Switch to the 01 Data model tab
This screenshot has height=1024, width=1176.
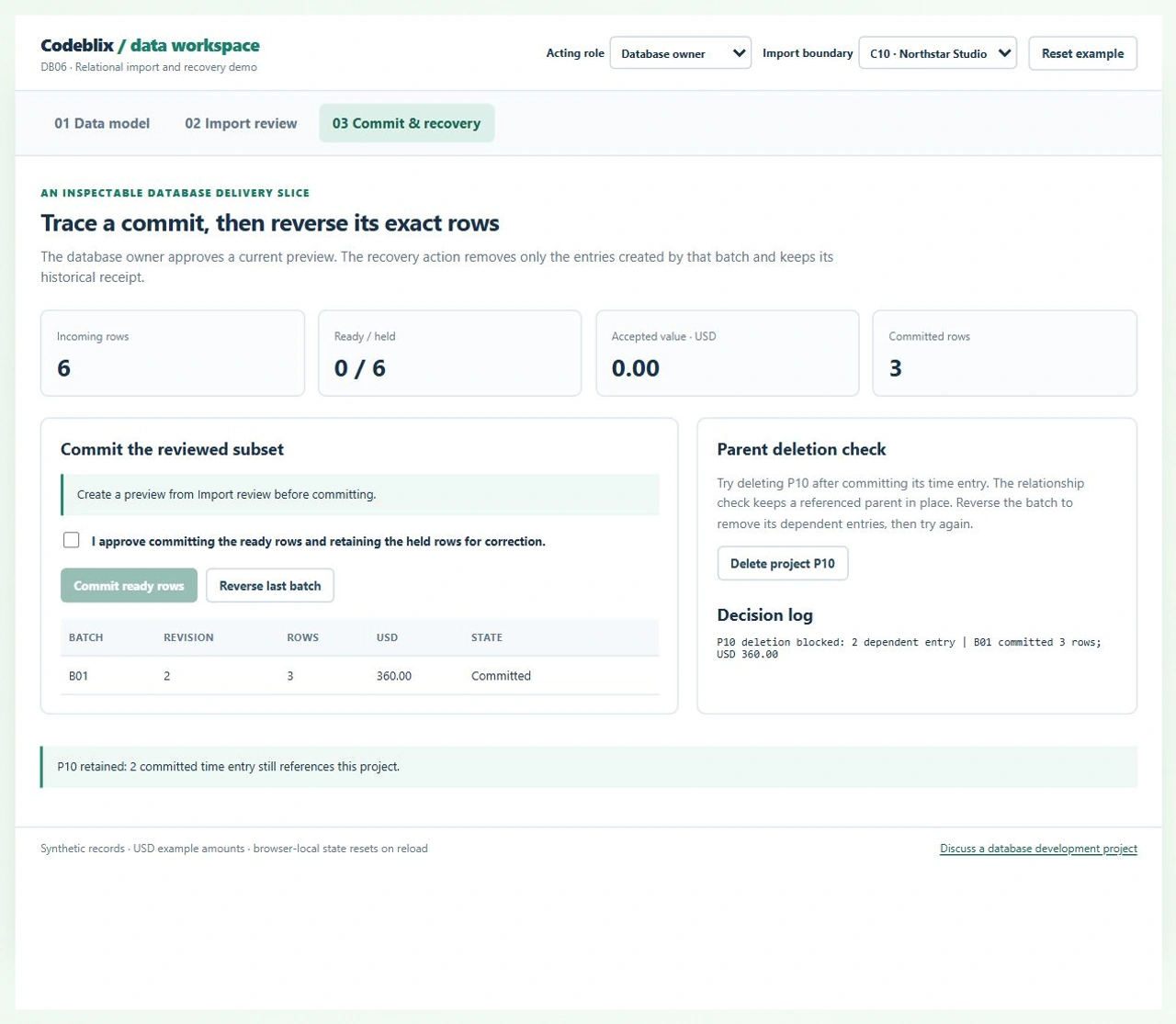point(102,123)
